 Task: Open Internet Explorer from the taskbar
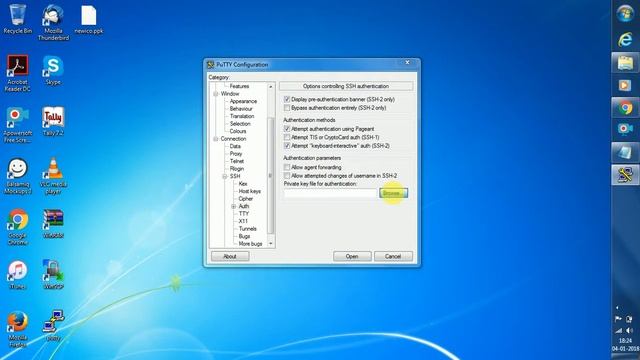click(x=625, y=40)
